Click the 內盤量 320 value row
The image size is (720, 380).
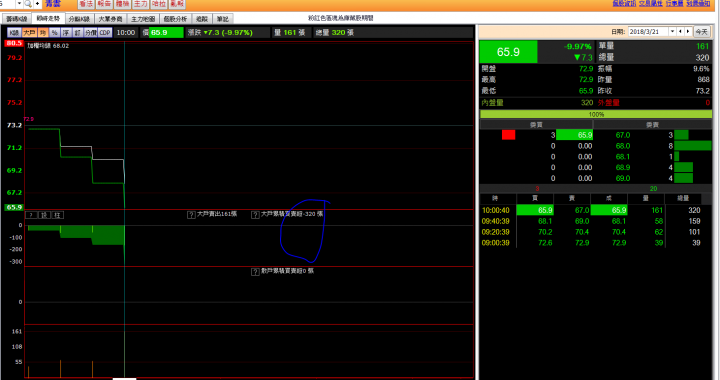click(537, 103)
